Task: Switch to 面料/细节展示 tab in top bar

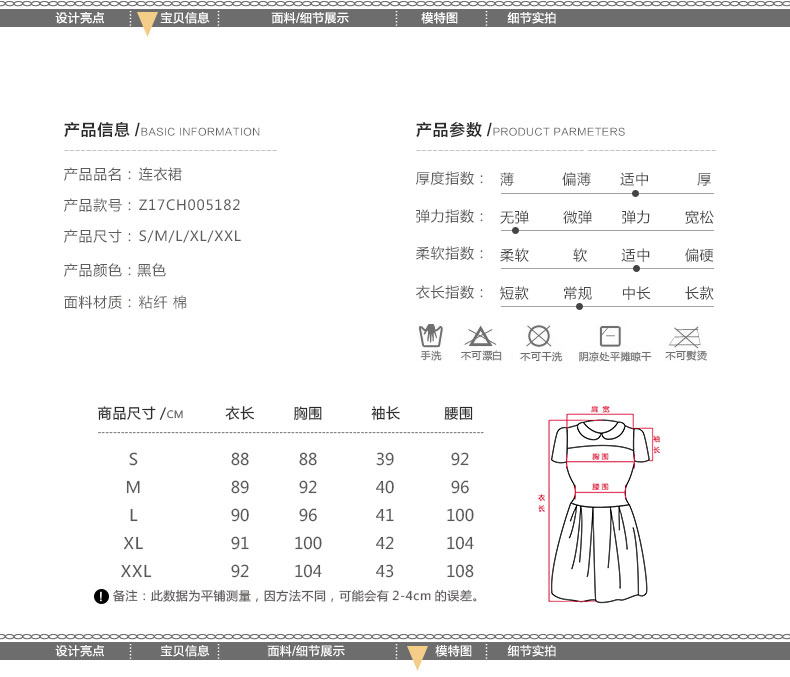Action: 310,18
